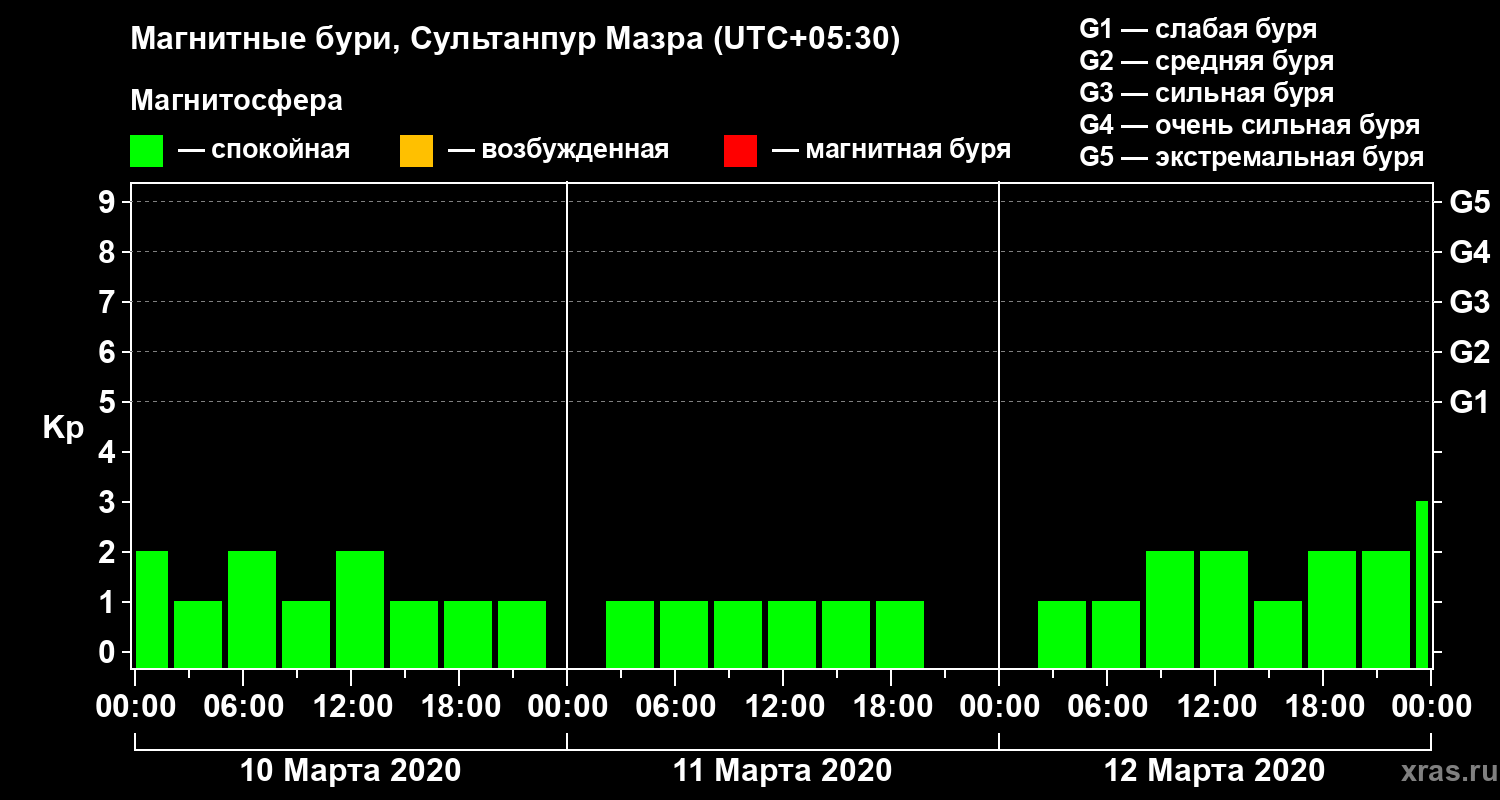Click the '11 Марта 2020' date label
Viewport: 1500px width, 800px height.
782,771
